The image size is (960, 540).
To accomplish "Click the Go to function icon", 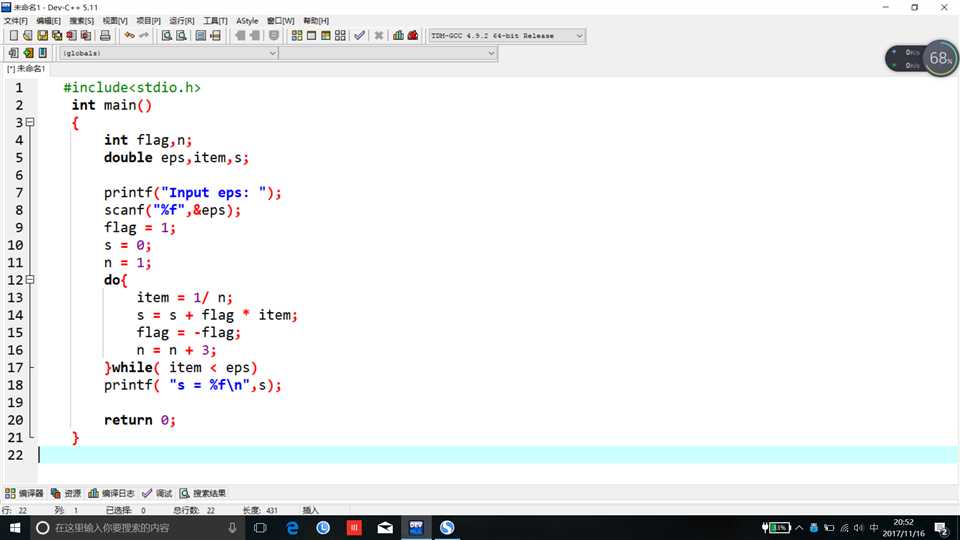I will pos(201,36).
